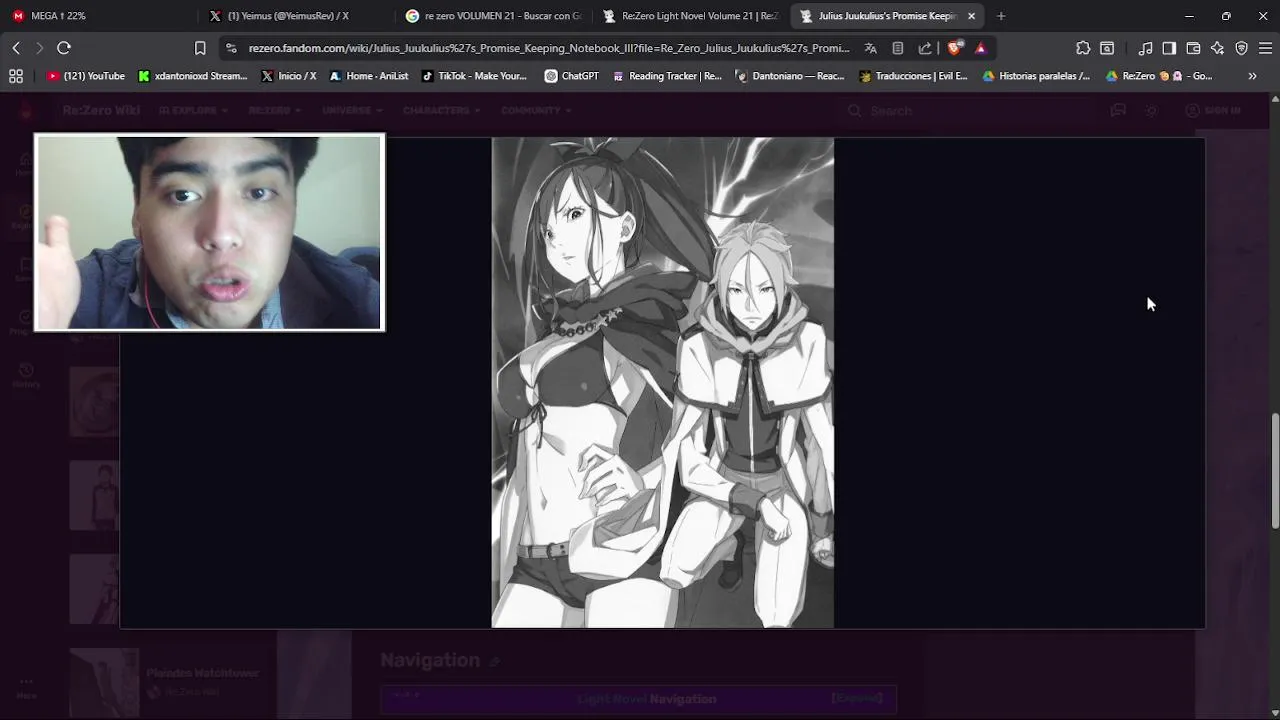Click the Re:Zero Wiki title
Image resolution: width=1280 pixels, height=720 pixels.
tap(99, 110)
